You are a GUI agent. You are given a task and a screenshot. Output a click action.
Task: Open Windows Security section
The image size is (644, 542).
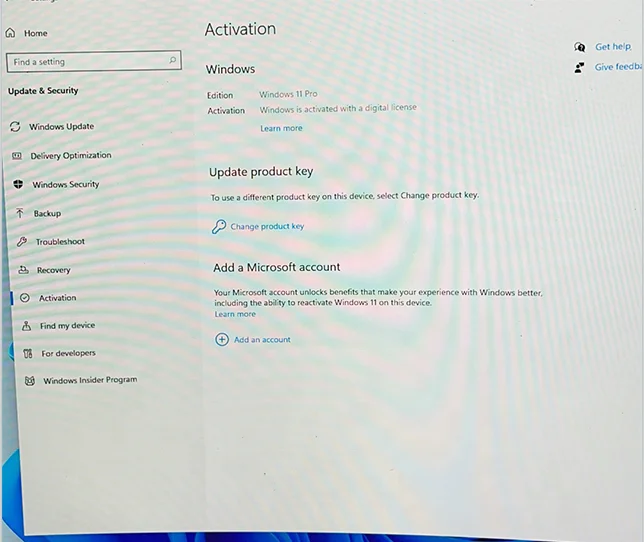[66, 184]
